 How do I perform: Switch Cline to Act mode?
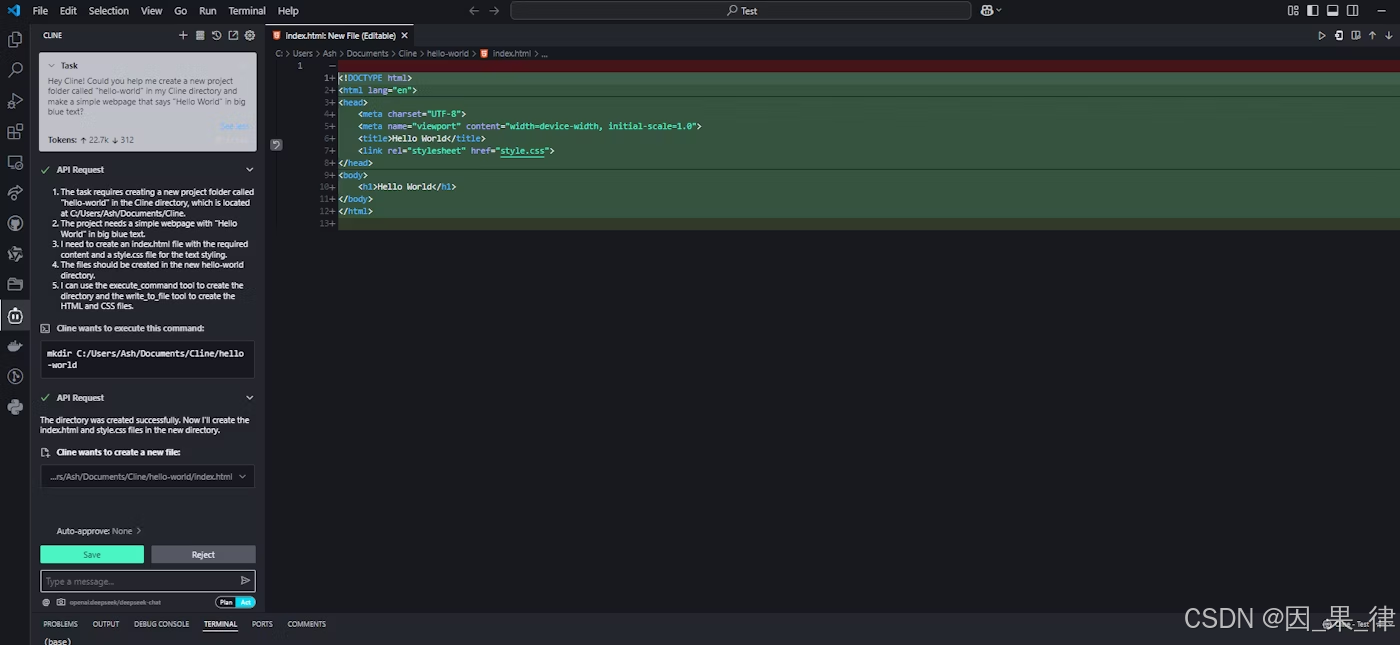tap(246, 602)
